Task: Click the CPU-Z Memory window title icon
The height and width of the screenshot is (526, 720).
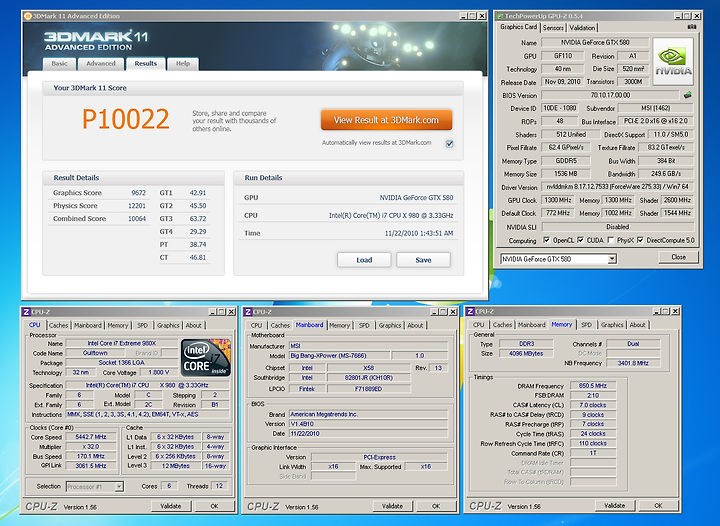Action: [470, 311]
